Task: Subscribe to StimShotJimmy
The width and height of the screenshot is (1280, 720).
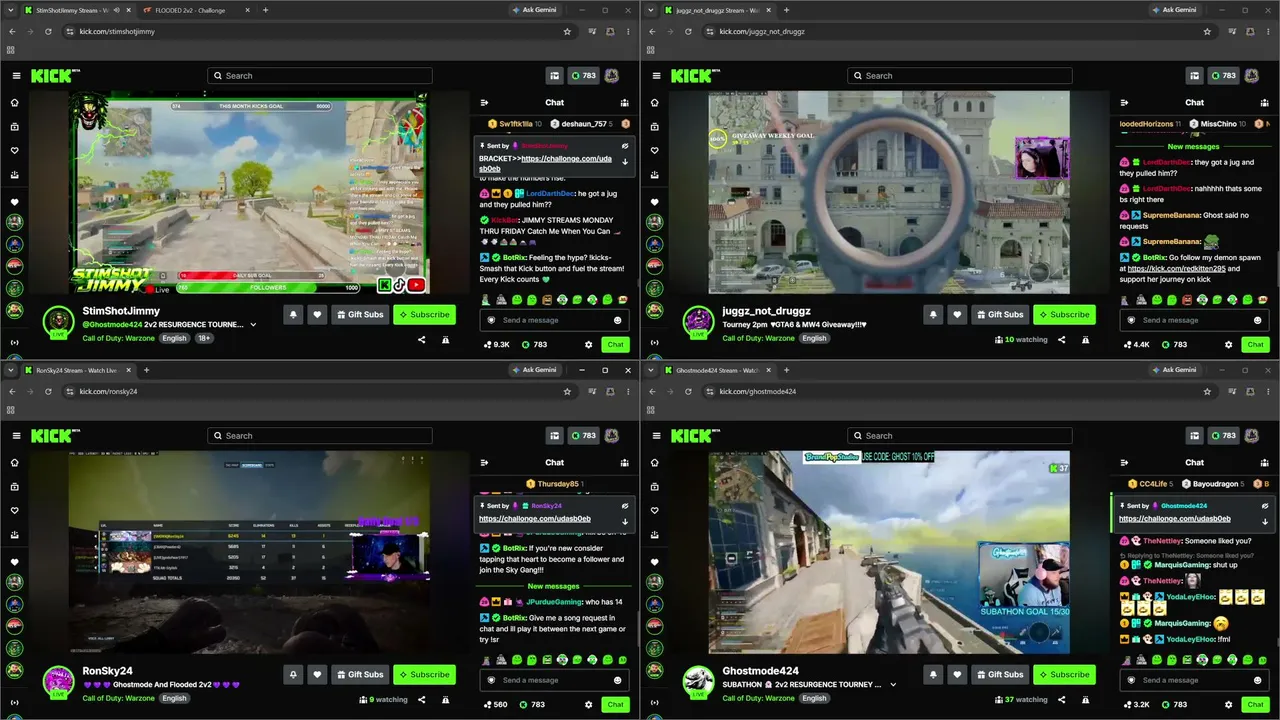Action: click(x=424, y=314)
